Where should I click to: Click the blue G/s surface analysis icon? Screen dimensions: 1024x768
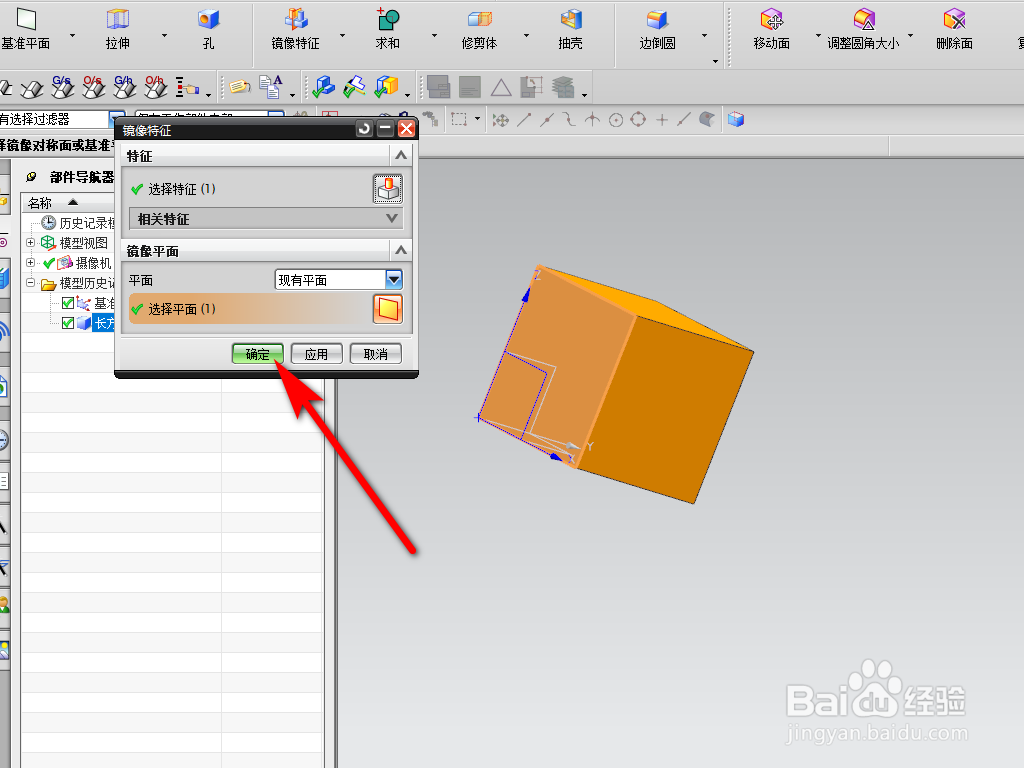(x=63, y=86)
